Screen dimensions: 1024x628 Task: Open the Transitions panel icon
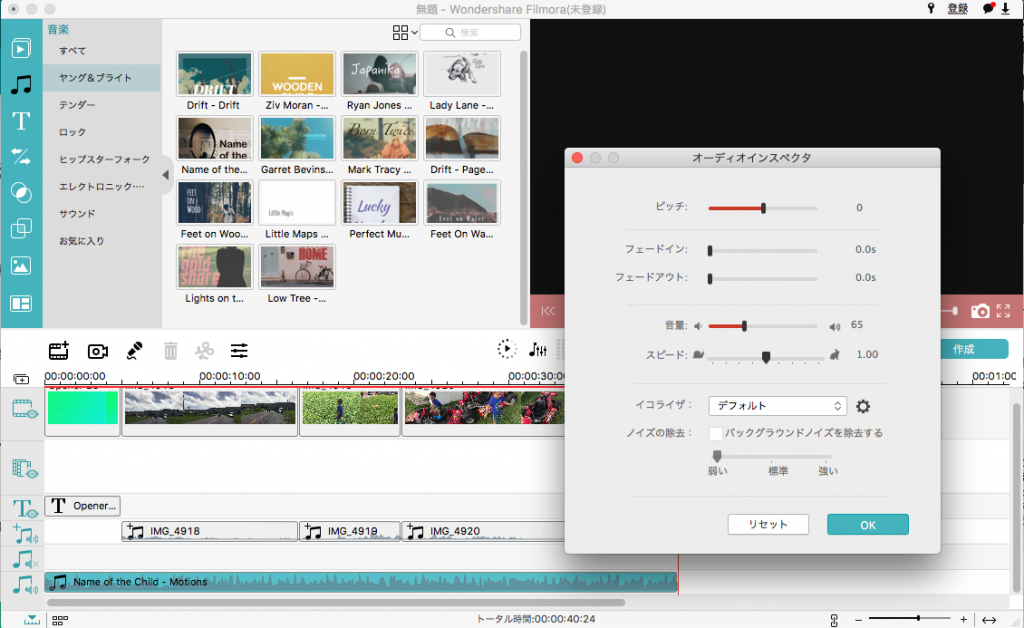click(21, 156)
